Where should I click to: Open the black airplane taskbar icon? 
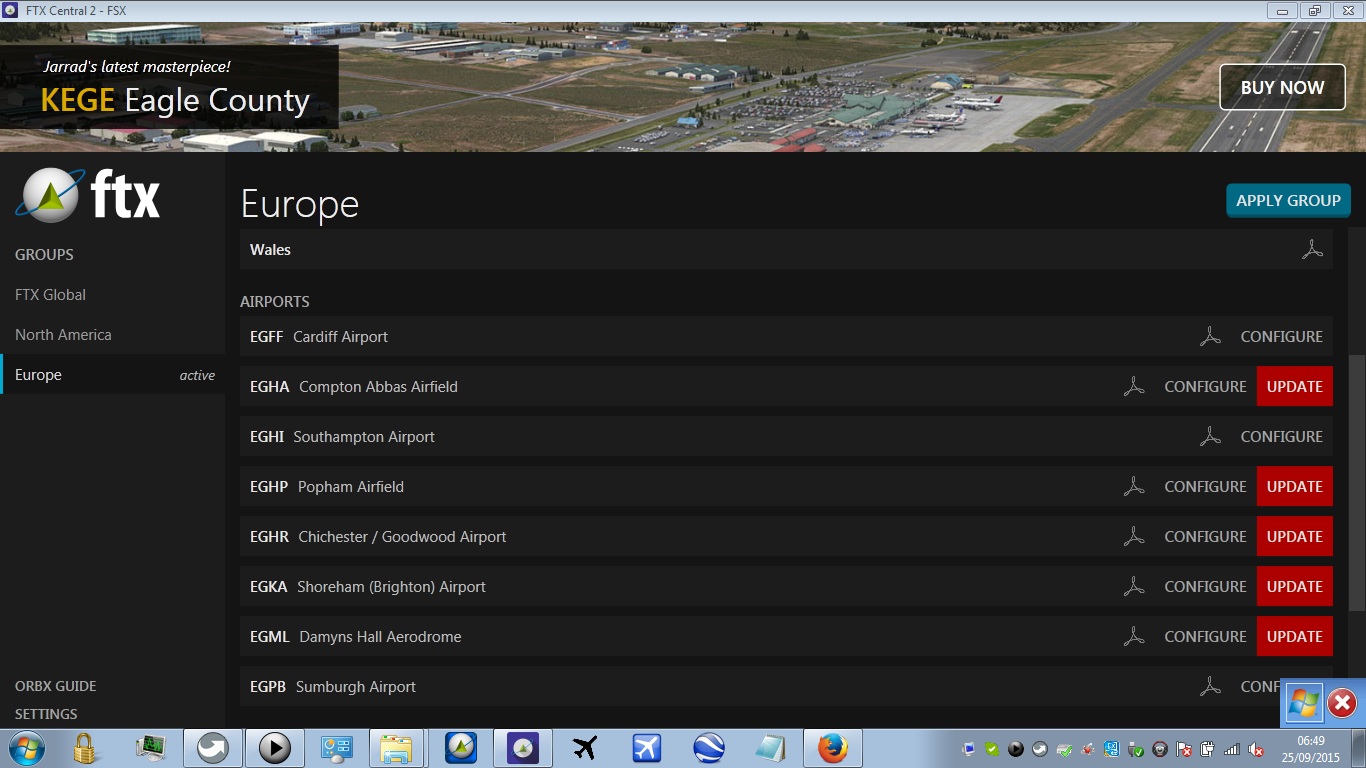point(585,748)
